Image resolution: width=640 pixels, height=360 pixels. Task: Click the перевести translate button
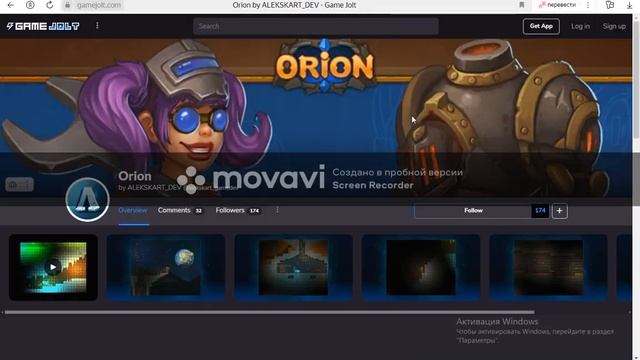click(x=558, y=5)
